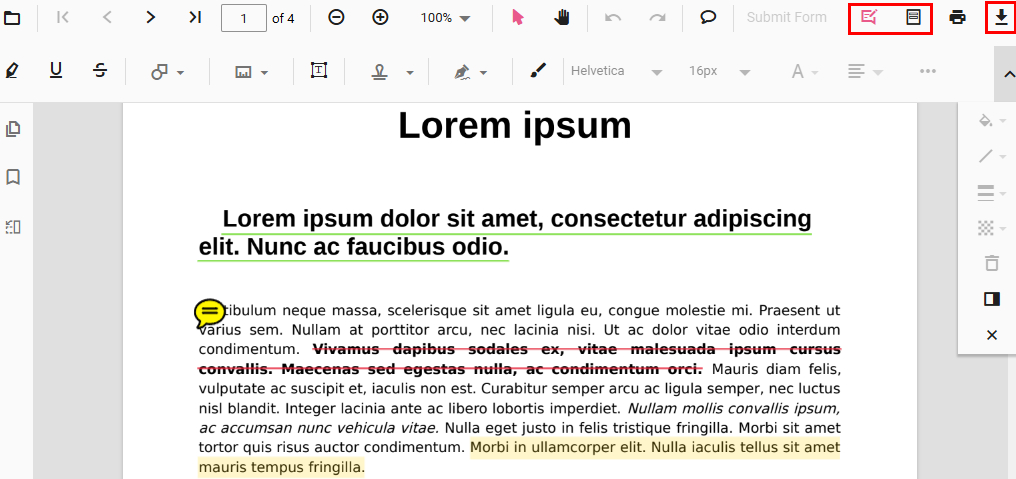The height and width of the screenshot is (479, 1016).
Task: Open the opacity checkerboard control
Action: pos(991,228)
